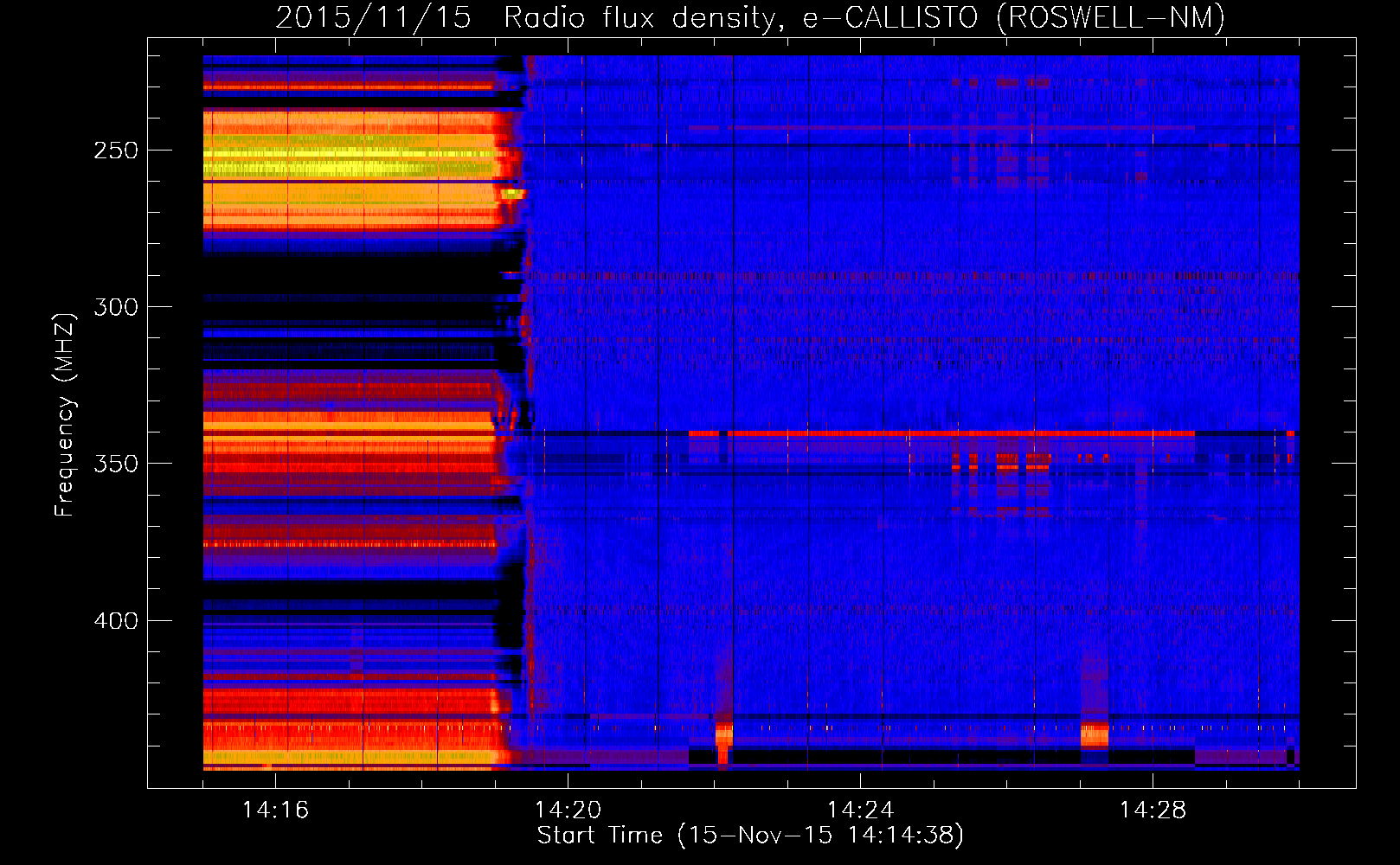Click the orange burst at bottom near 14:27
The height and width of the screenshot is (865, 1400).
click(1095, 735)
